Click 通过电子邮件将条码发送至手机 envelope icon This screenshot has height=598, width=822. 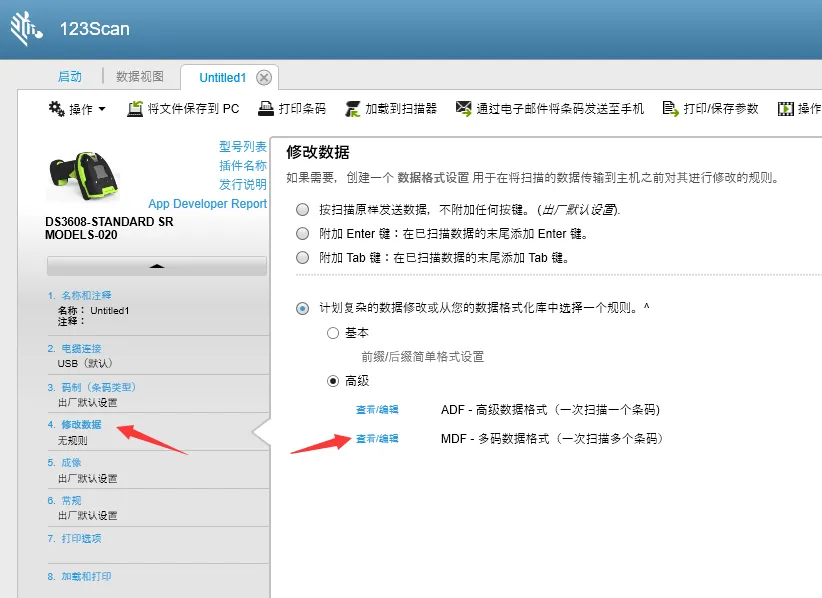point(463,108)
